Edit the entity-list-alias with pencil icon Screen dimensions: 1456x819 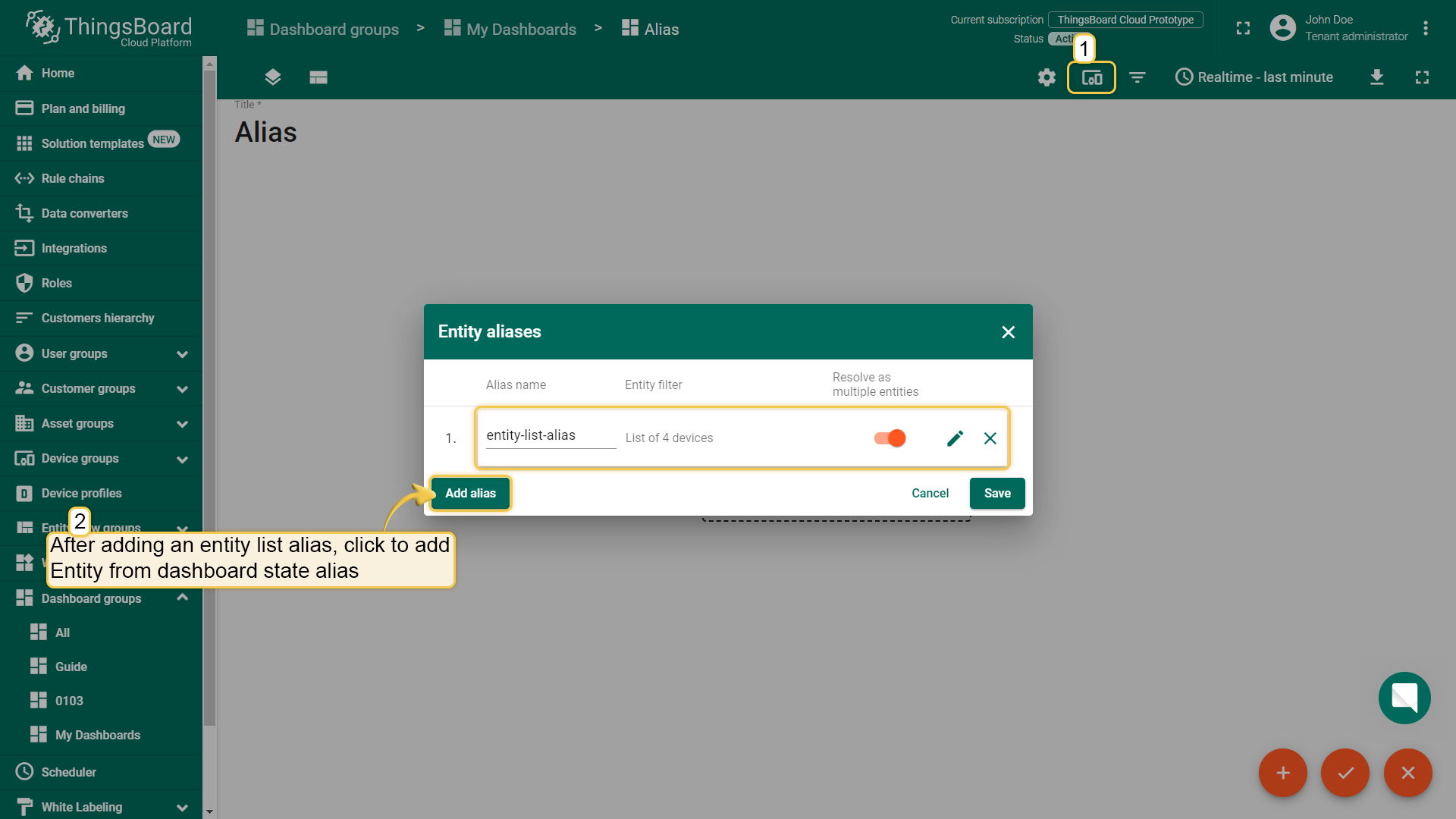tap(955, 438)
